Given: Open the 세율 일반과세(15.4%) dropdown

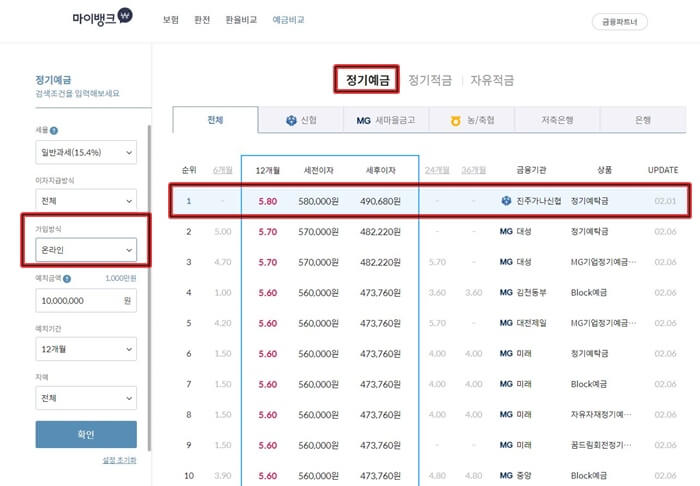Looking at the screenshot, I should [86, 153].
